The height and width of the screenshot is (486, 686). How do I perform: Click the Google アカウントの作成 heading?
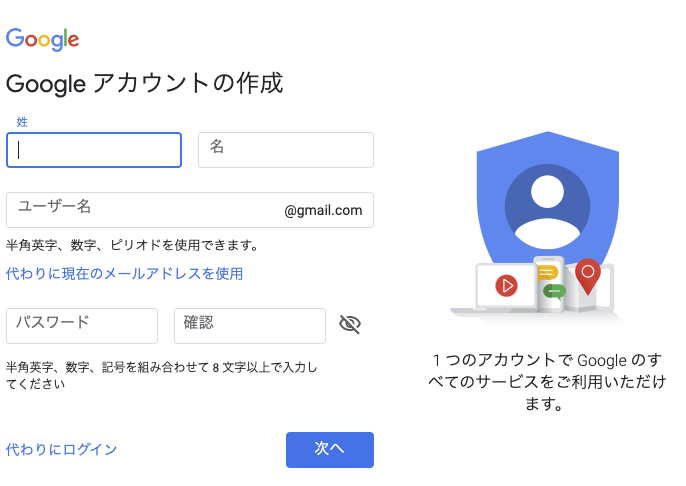pyautogui.click(x=145, y=83)
